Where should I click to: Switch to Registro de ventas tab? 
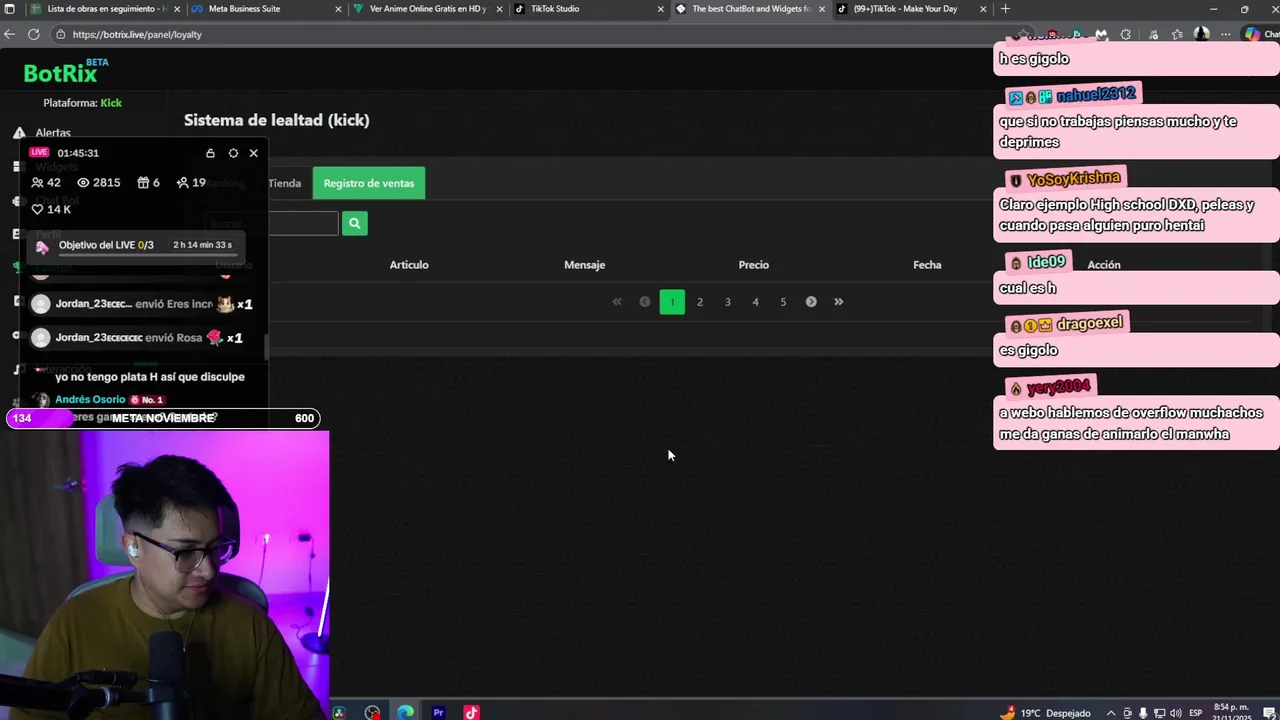point(368,183)
